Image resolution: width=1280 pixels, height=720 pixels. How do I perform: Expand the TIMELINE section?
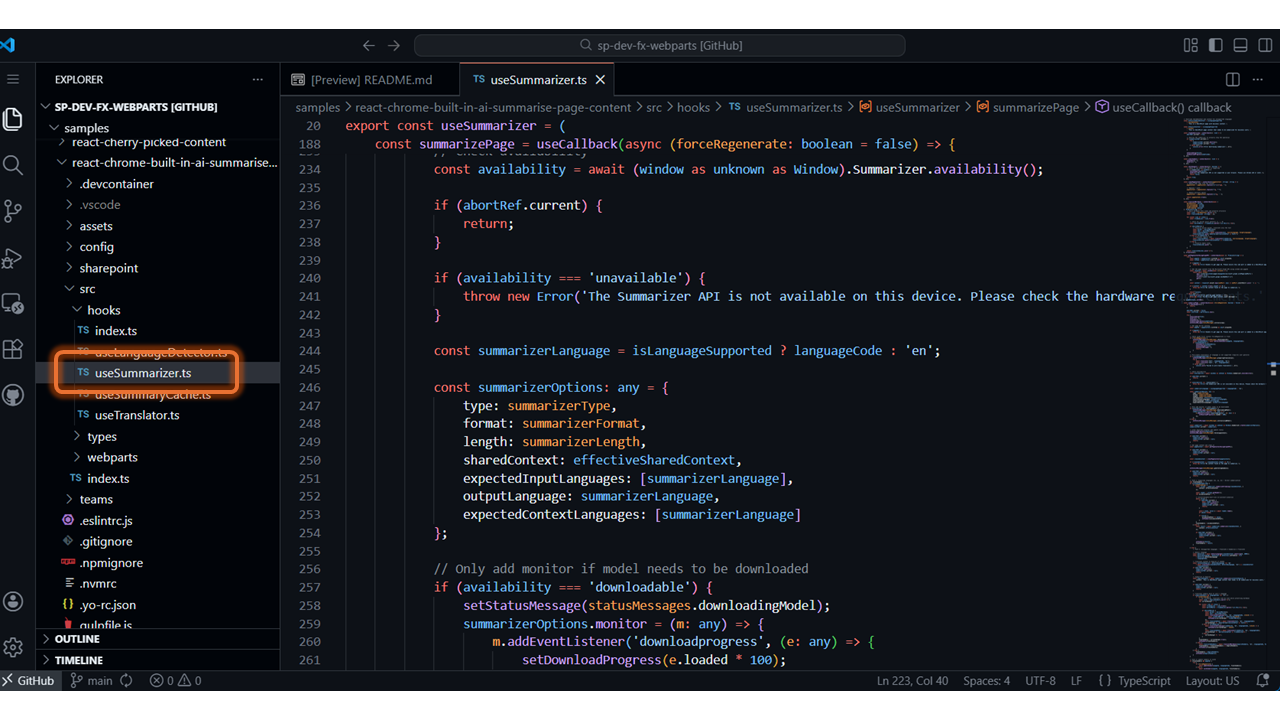click(79, 660)
